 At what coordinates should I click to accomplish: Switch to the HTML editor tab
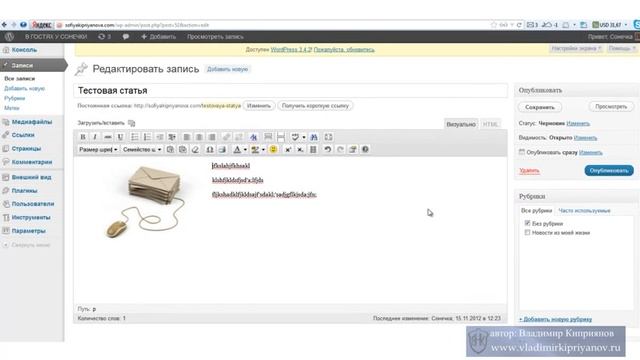(490, 124)
